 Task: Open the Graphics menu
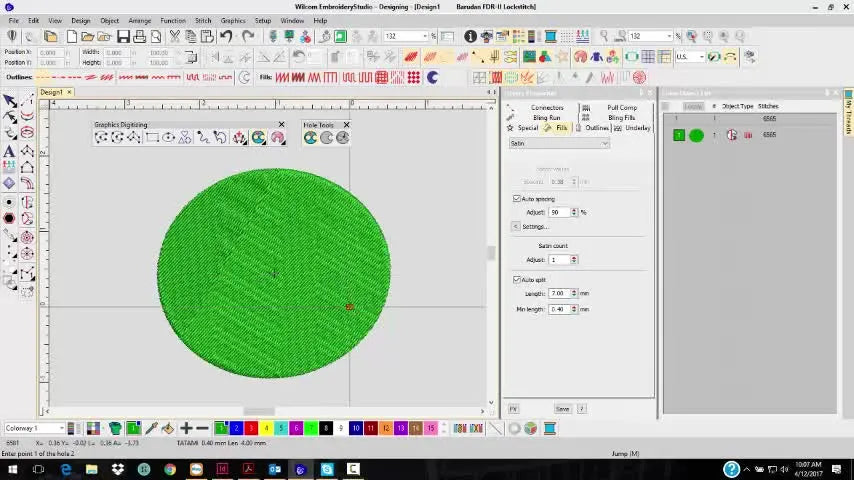tap(233, 21)
